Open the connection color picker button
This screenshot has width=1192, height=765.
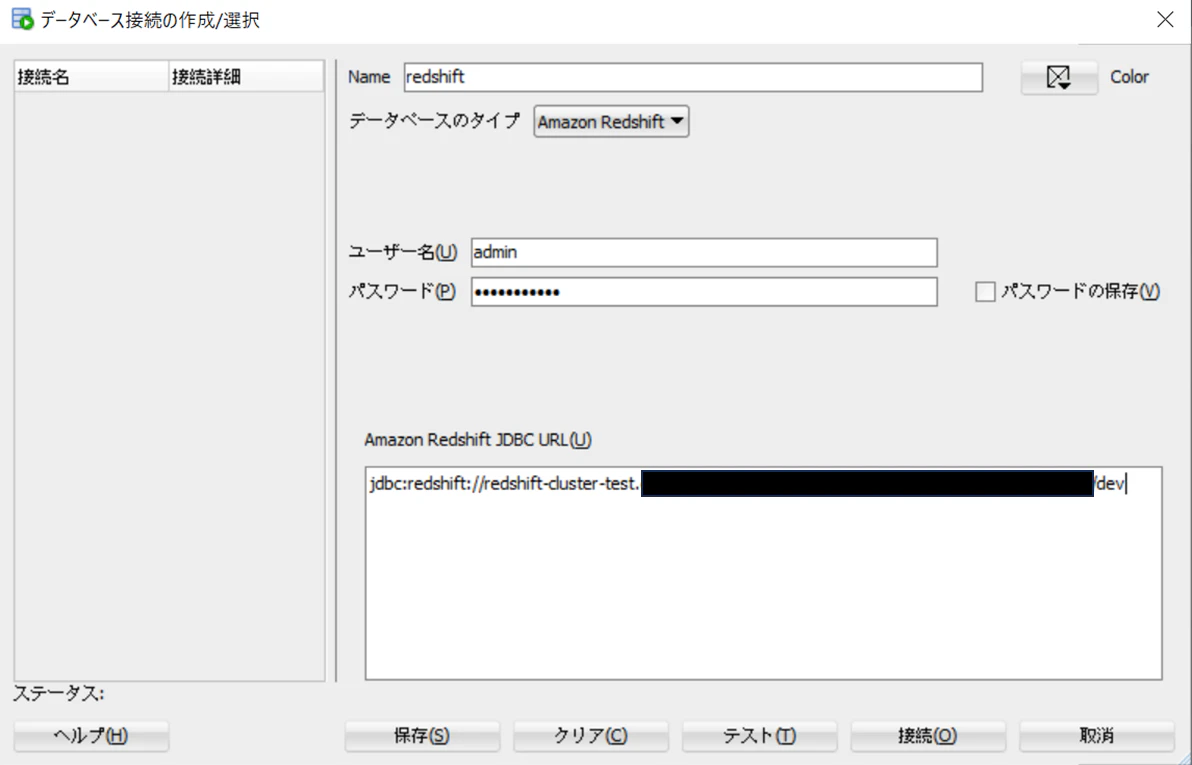click(x=1059, y=77)
